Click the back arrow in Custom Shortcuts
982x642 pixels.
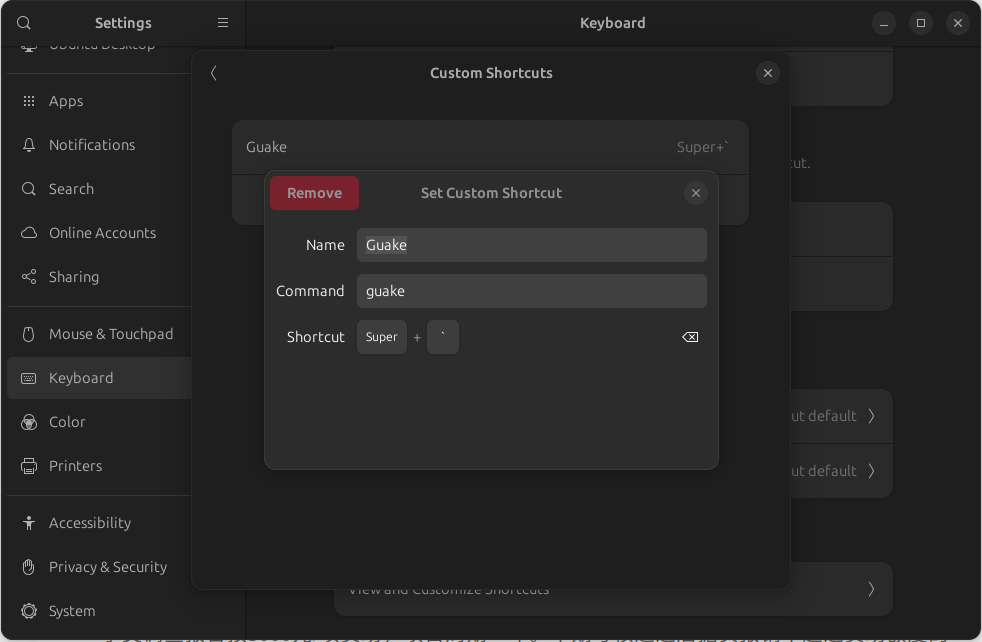coord(214,73)
